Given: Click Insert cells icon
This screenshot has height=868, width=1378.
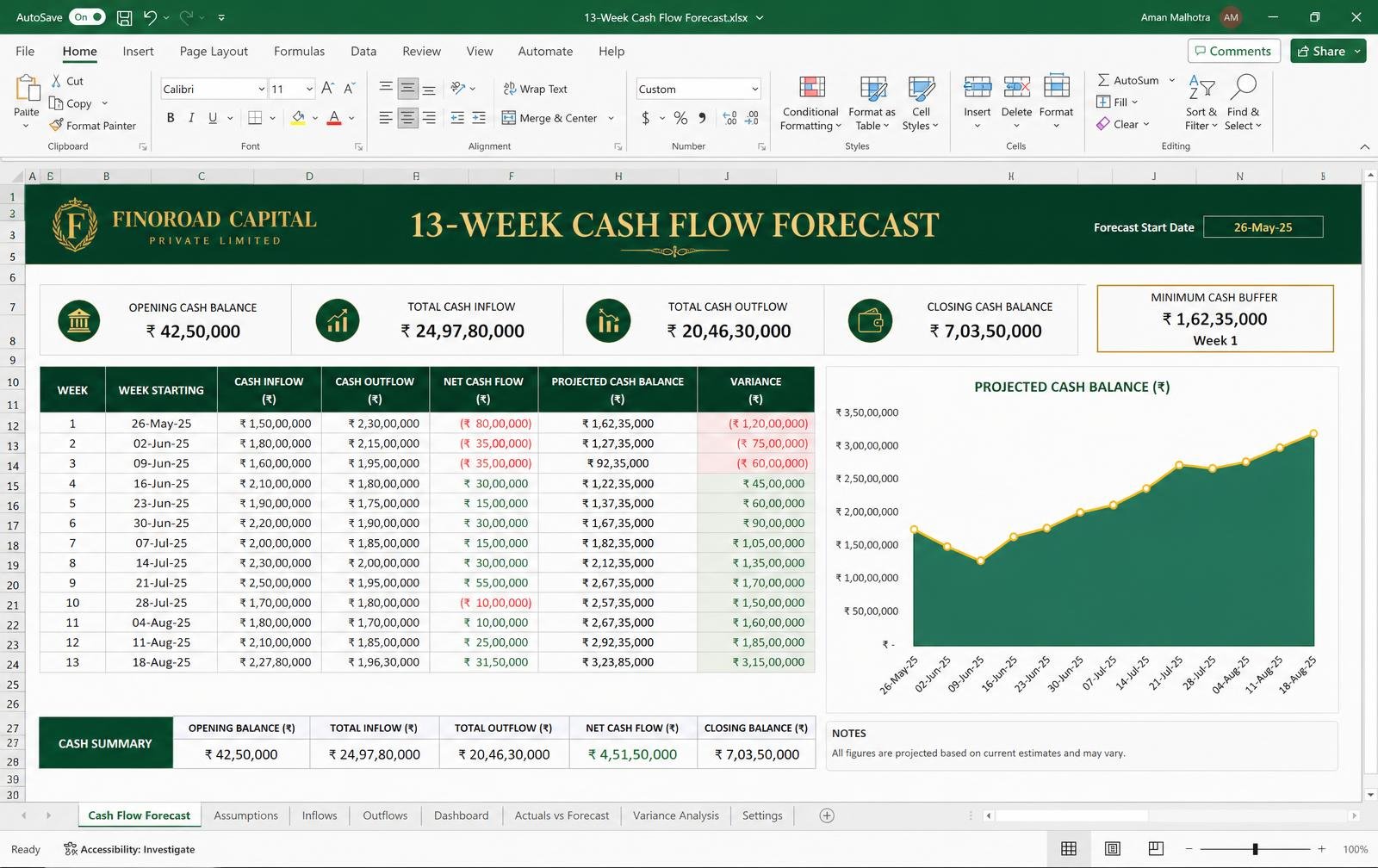Looking at the screenshot, I should [x=977, y=87].
